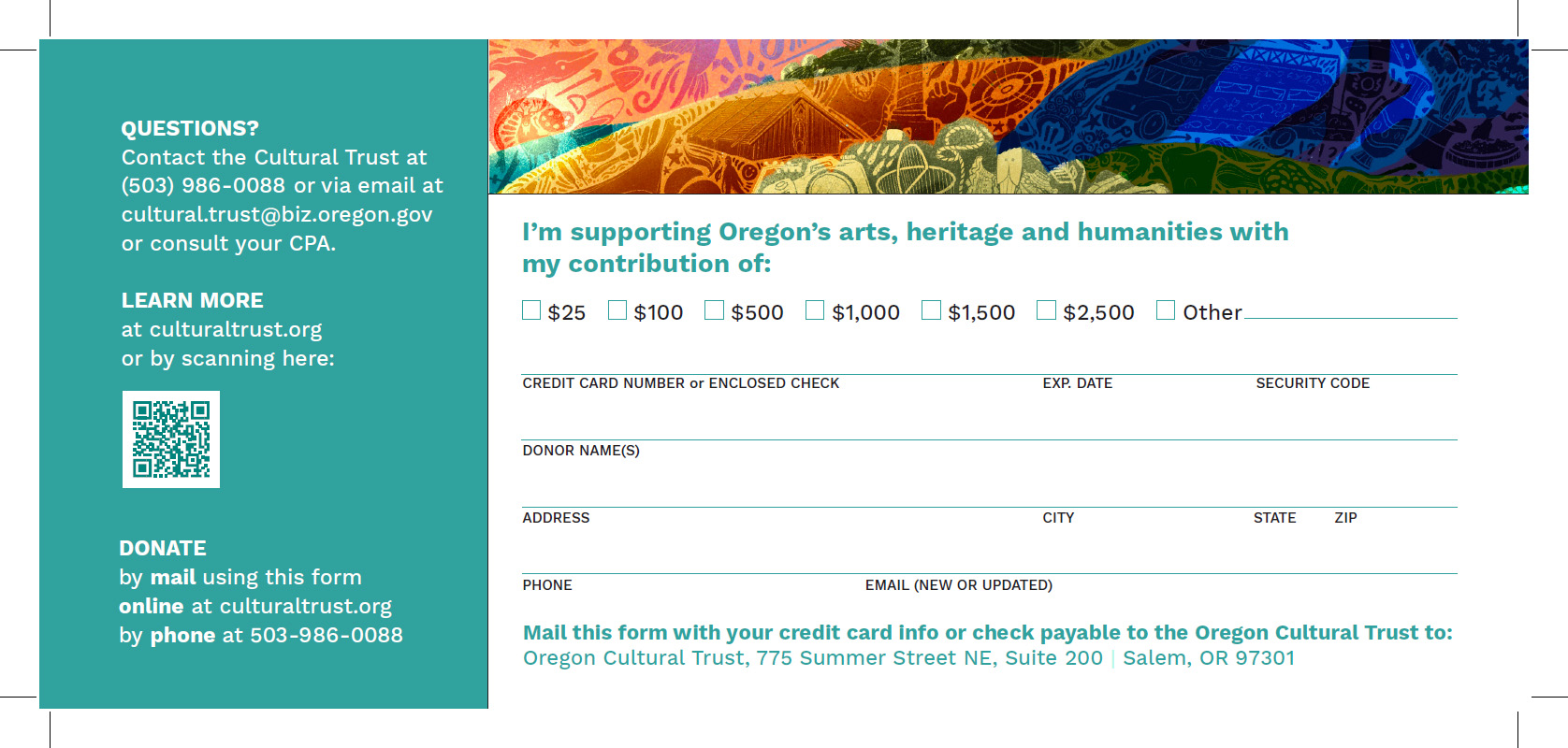Click the colorful banner illustration

1009,117
